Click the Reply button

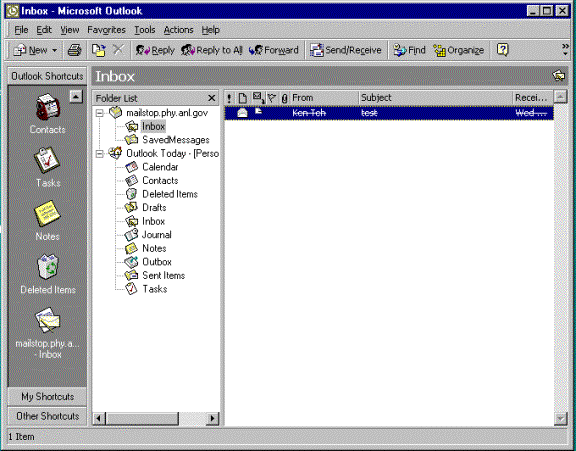[x=155, y=50]
